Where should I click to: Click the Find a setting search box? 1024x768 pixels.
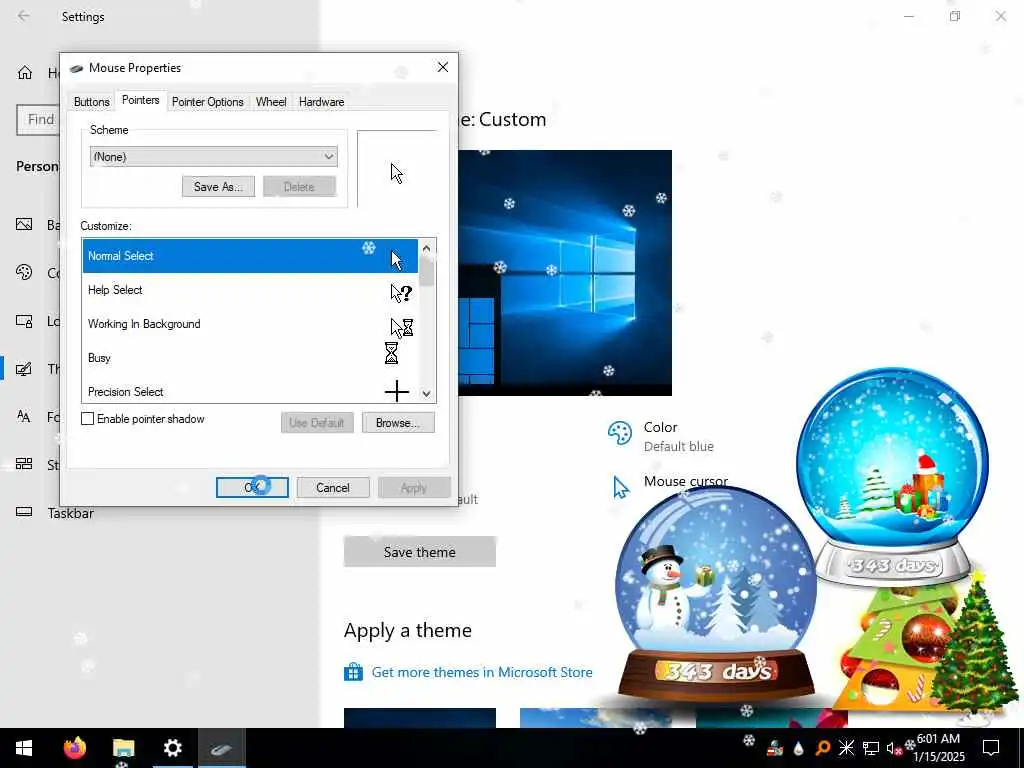click(38, 120)
